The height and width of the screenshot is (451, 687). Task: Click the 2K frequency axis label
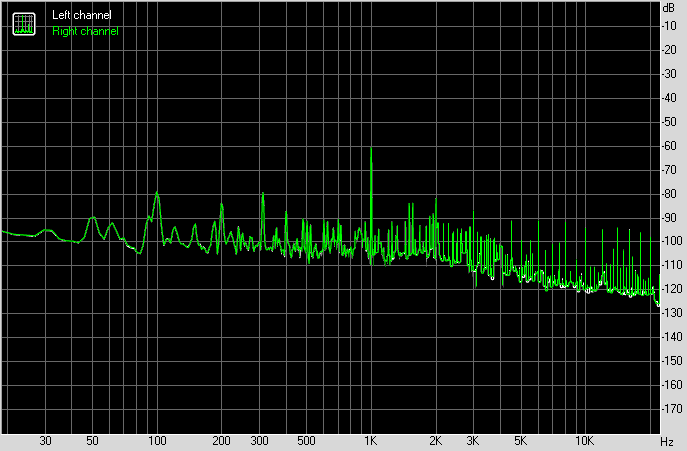(435, 440)
